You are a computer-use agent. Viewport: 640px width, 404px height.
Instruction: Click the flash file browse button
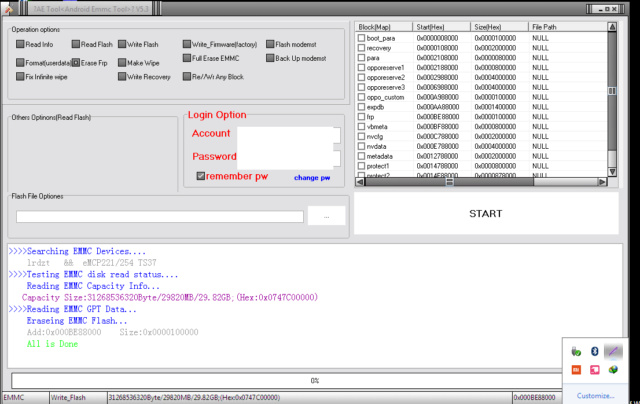click(325, 216)
